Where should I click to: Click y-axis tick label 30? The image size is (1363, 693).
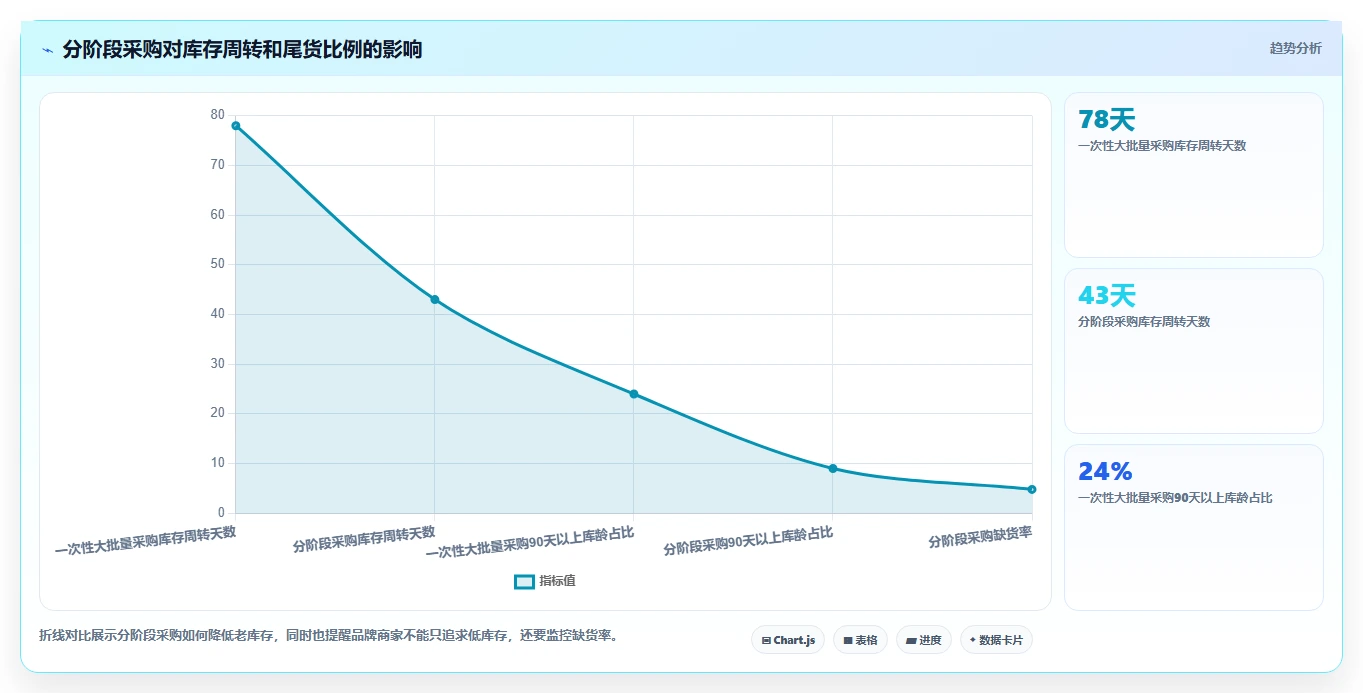(x=218, y=363)
